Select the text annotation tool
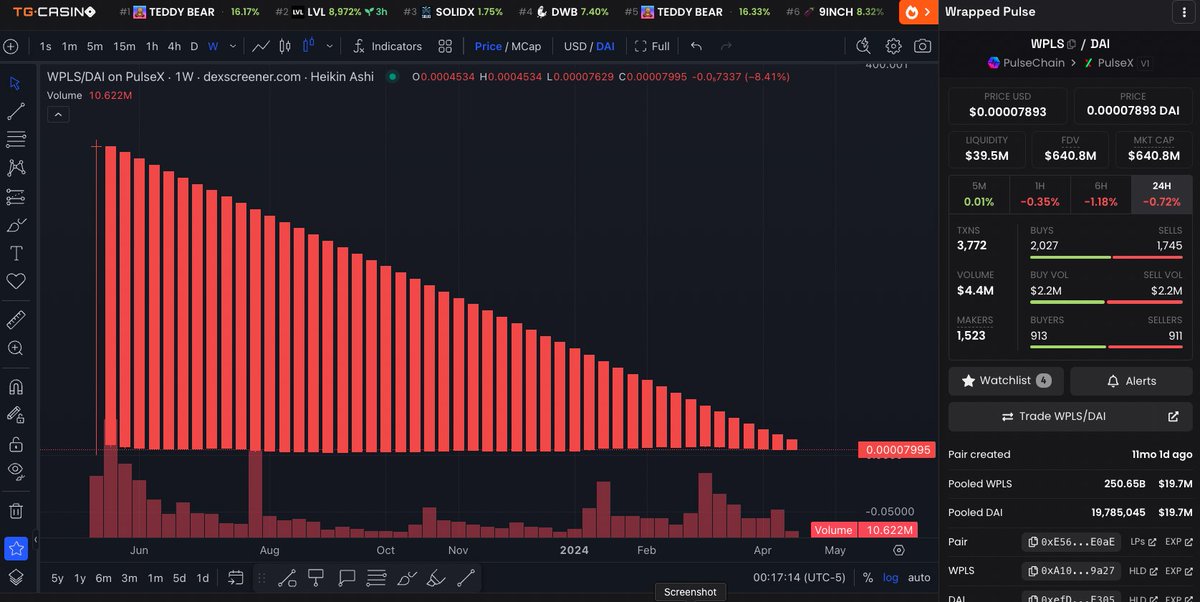Screen dimensions: 1200x602 (x=14, y=253)
